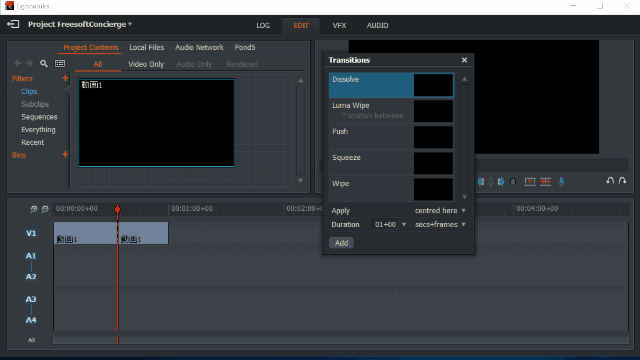
Task: Select Everything filter in sidebar
Action: (38, 129)
